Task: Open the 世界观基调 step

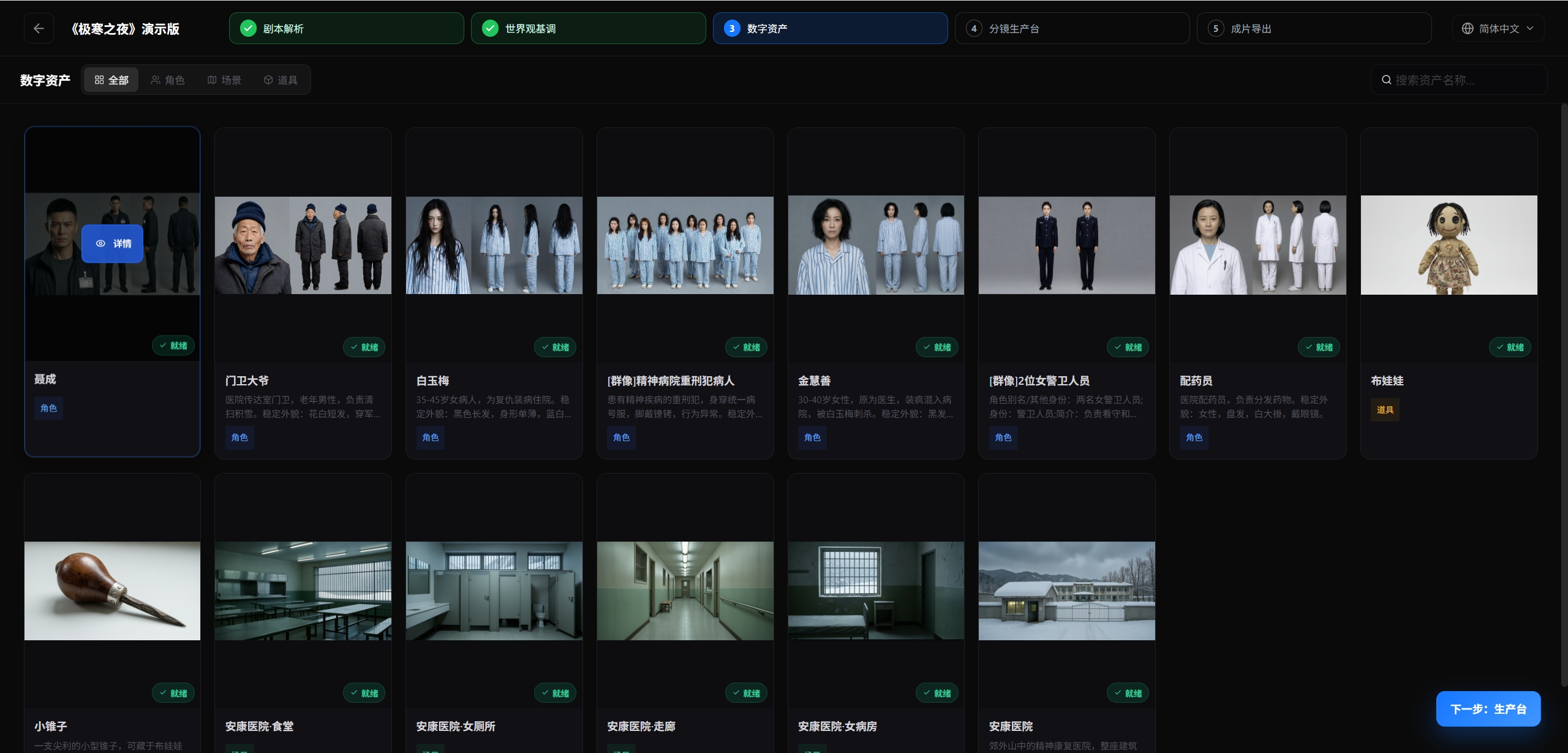Action: coord(588,28)
